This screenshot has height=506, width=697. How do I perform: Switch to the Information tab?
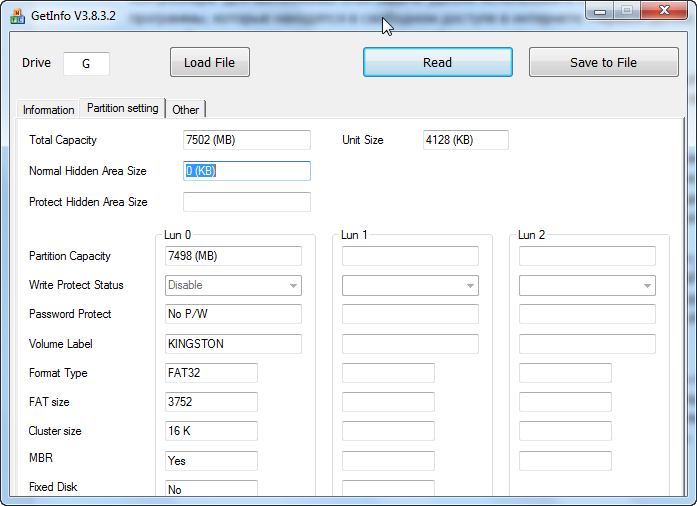pyautogui.click(x=48, y=110)
